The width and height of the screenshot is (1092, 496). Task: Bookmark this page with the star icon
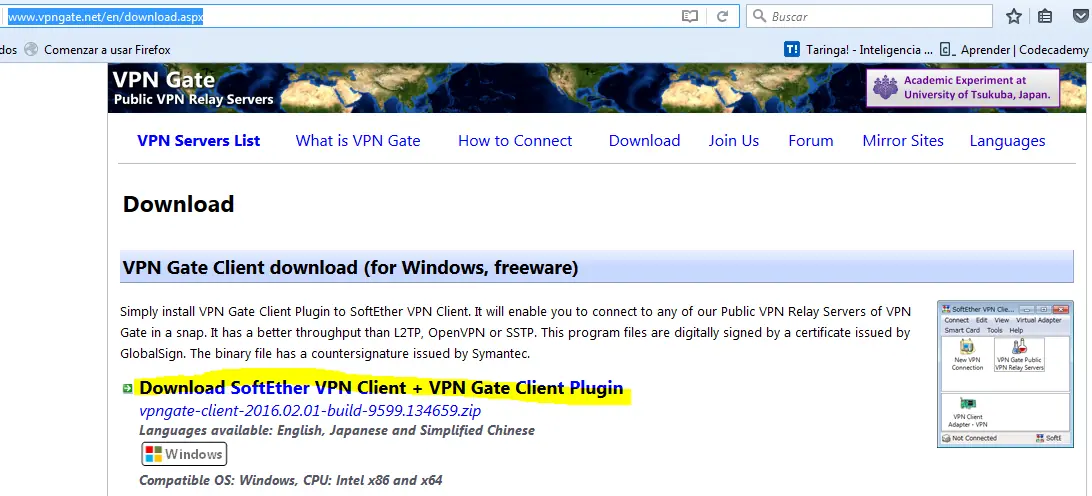point(1014,16)
